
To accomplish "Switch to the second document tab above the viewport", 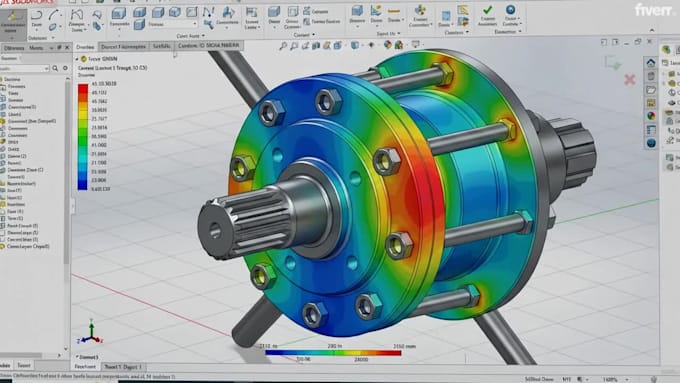I will coord(123,46).
